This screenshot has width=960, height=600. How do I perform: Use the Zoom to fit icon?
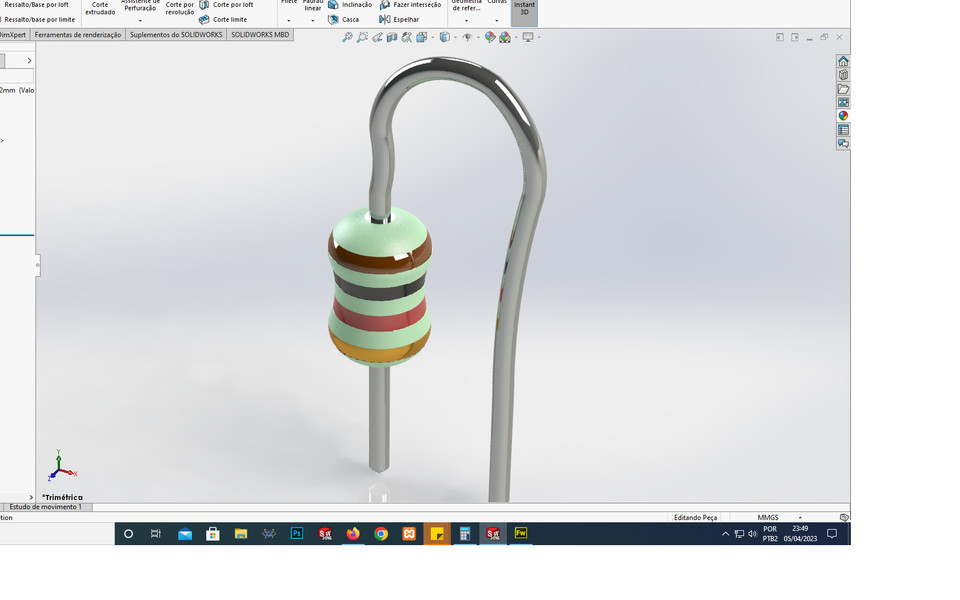(347, 37)
